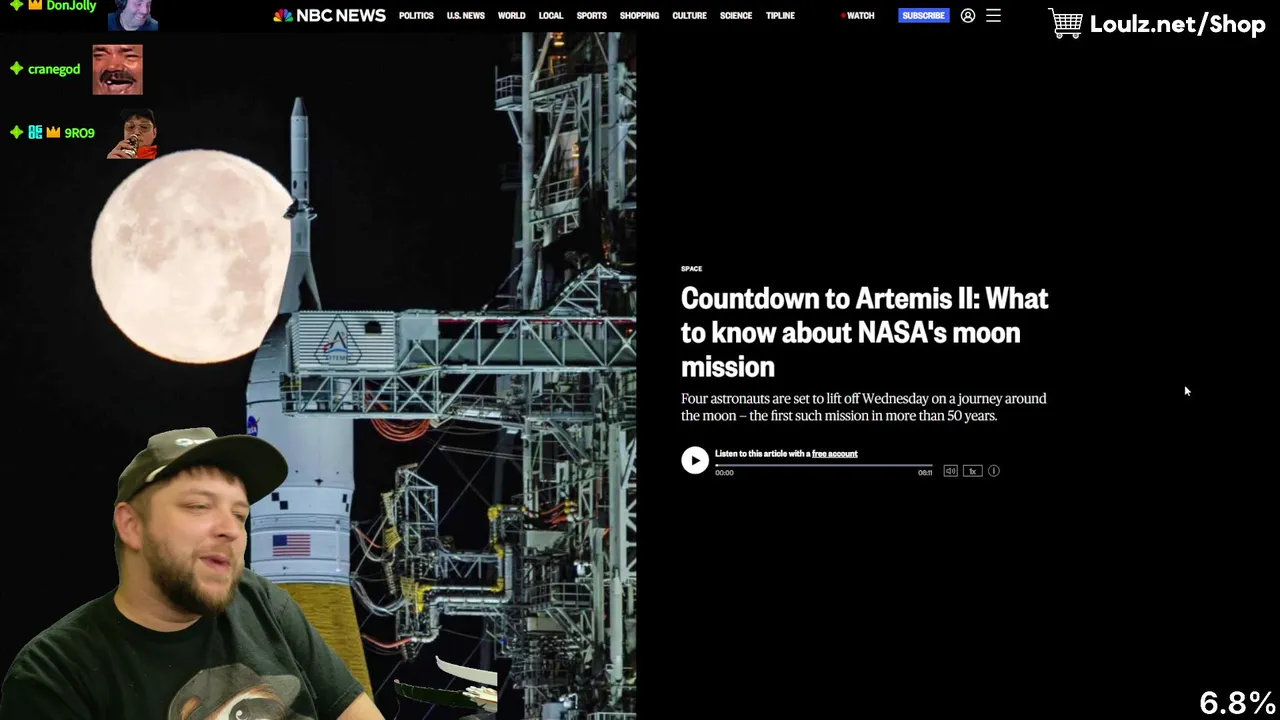Screen dimensions: 1280x720
Task: Play the article audio
Action: pyautogui.click(x=695, y=460)
